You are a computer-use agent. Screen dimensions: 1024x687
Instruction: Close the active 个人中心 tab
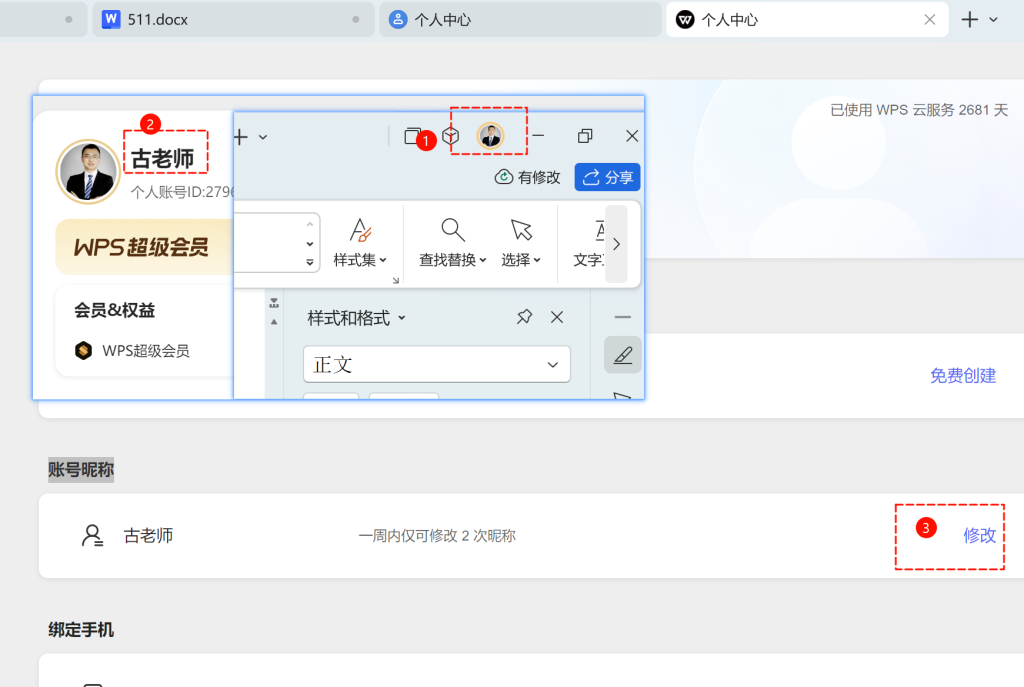pos(929,20)
